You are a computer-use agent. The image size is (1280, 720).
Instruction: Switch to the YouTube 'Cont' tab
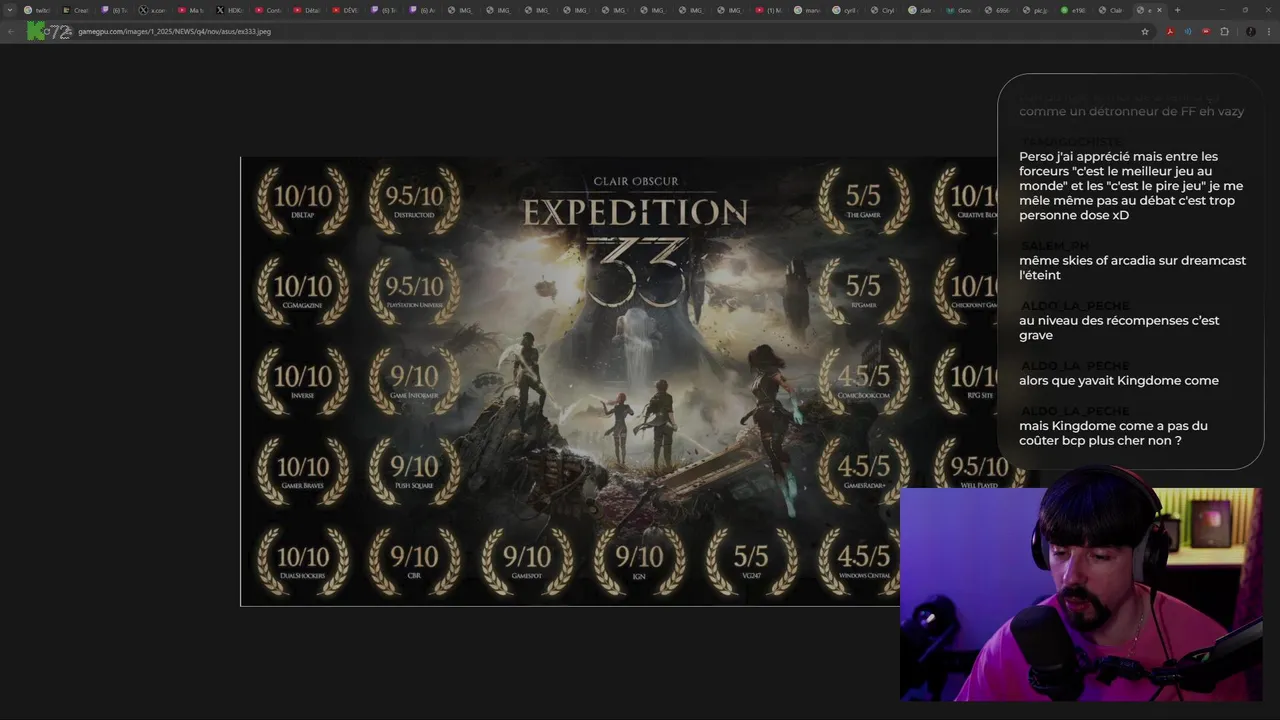(x=268, y=10)
